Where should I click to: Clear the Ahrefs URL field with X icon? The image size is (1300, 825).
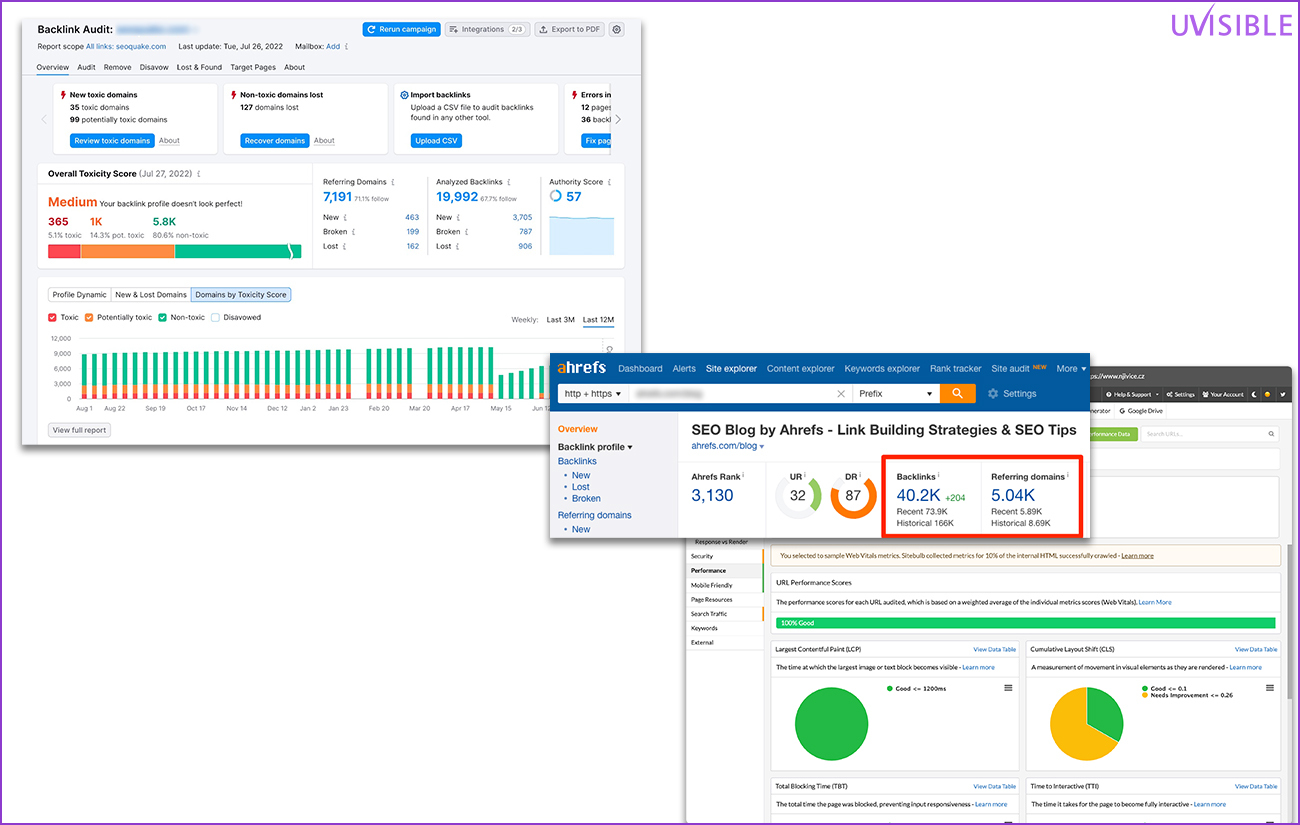[x=841, y=394]
